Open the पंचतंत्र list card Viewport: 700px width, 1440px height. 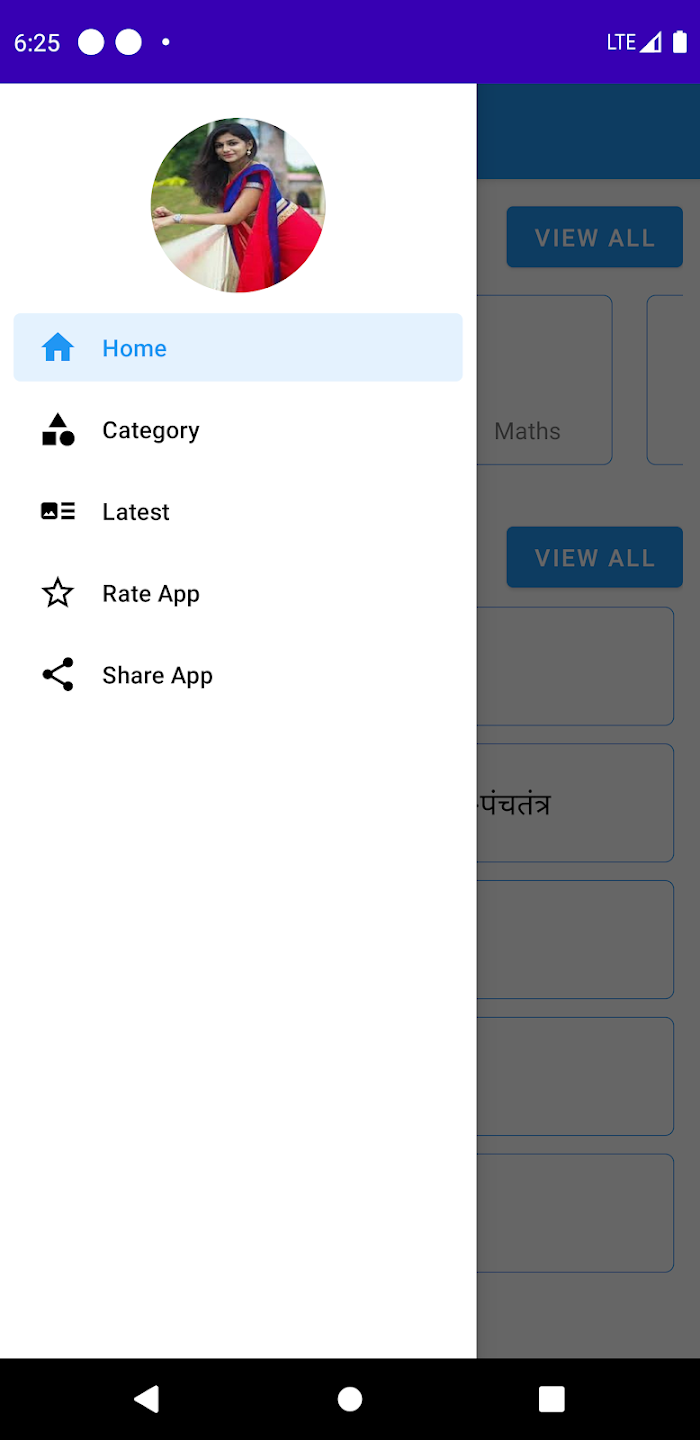[575, 802]
